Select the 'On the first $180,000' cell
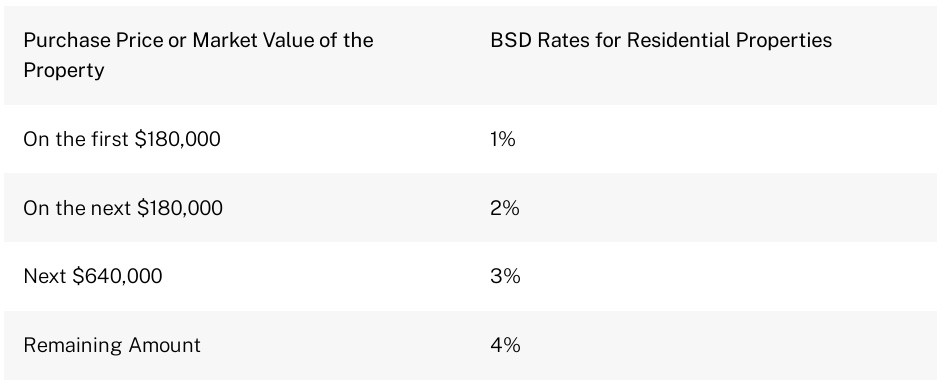This screenshot has width=943, height=384. click(122, 139)
